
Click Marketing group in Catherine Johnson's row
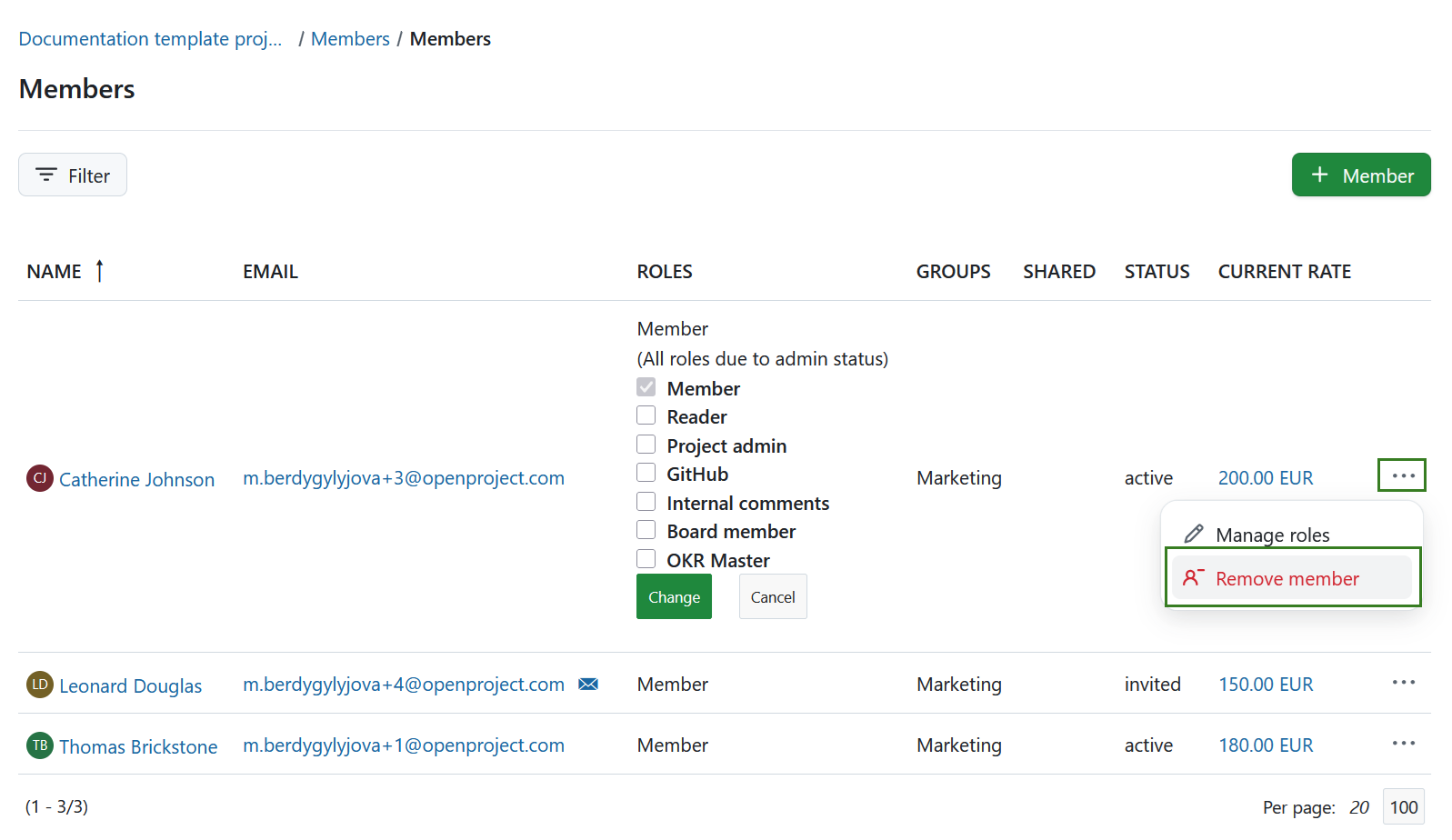click(959, 478)
